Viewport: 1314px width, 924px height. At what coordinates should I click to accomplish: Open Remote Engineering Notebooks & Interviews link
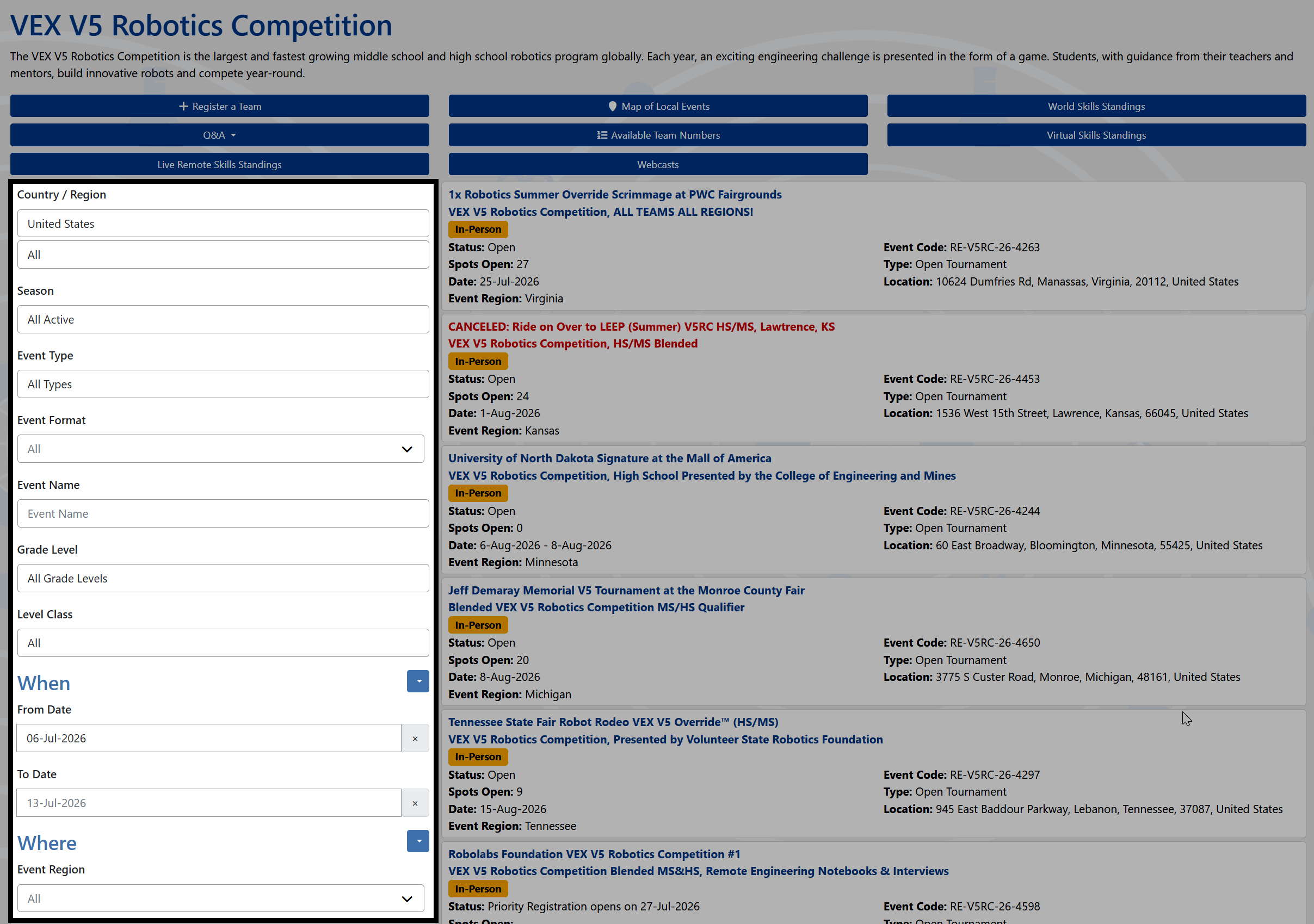[698, 871]
